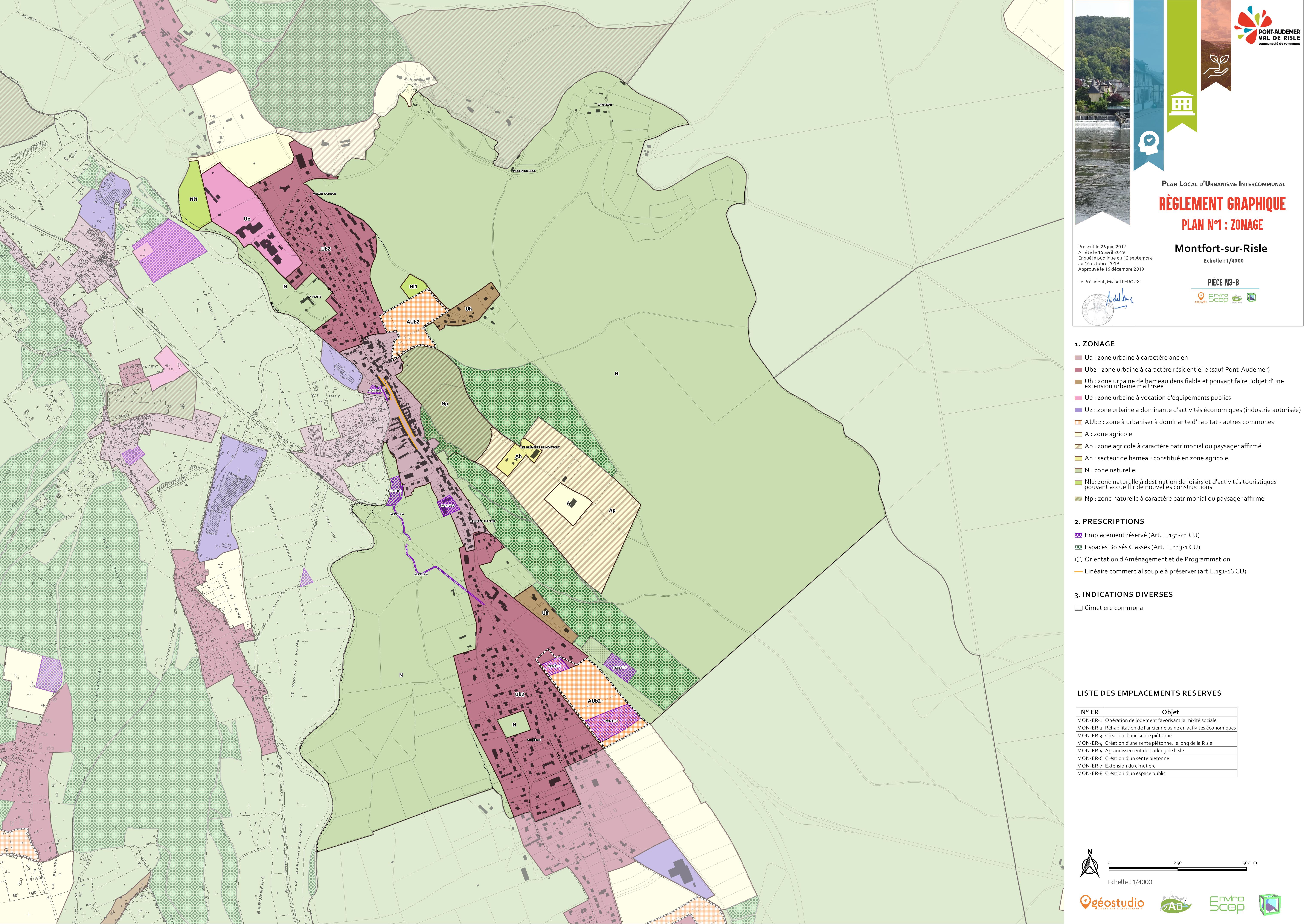This screenshot has height=924, width=1307.
Task: Click the 'Ap' zone label on map
Action: pyautogui.click(x=612, y=510)
